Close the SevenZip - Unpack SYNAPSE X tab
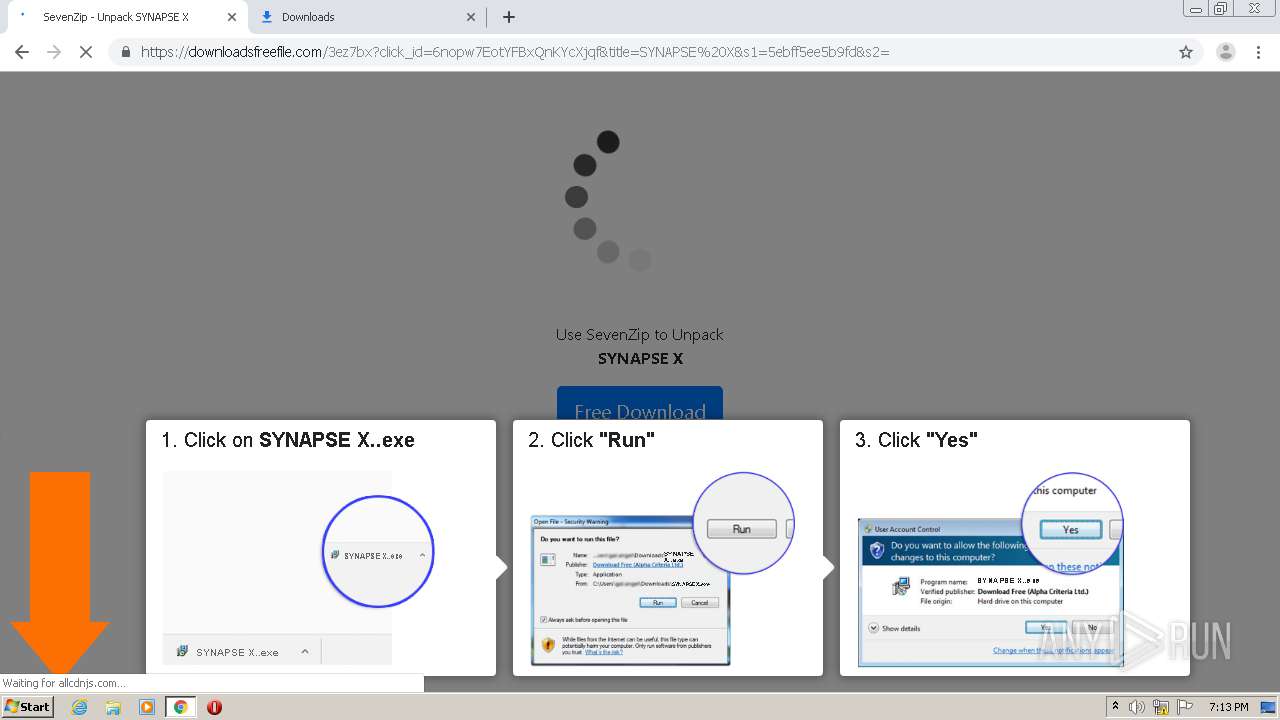The width and height of the screenshot is (1280, 720). pos(232,17)
